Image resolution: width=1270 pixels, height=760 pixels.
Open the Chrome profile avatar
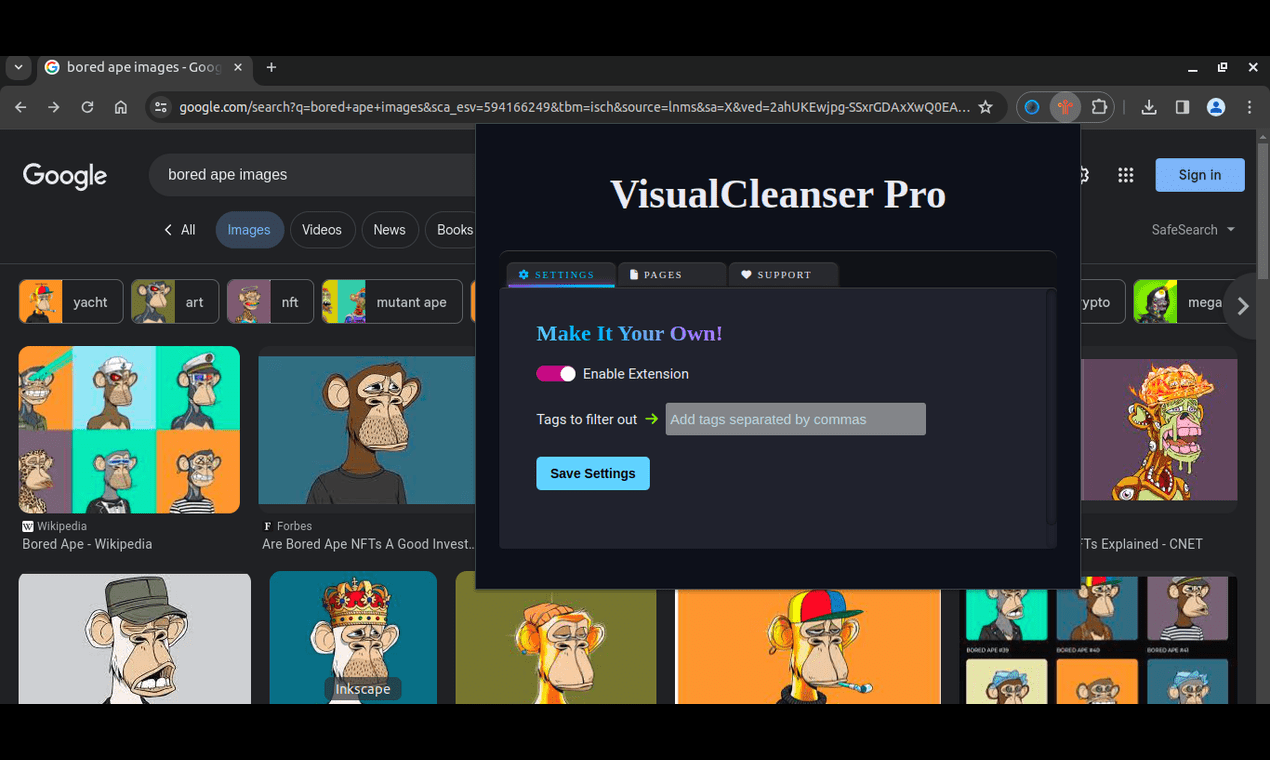(x=1216, y=107)
